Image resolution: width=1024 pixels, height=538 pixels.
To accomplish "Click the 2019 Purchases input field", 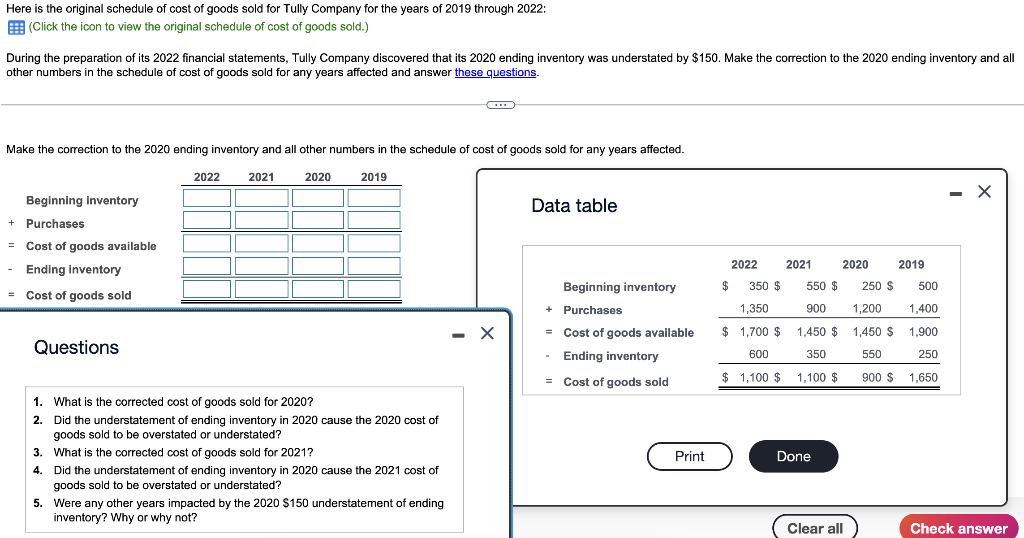I will pyautogui.click(x=374, y=220).
